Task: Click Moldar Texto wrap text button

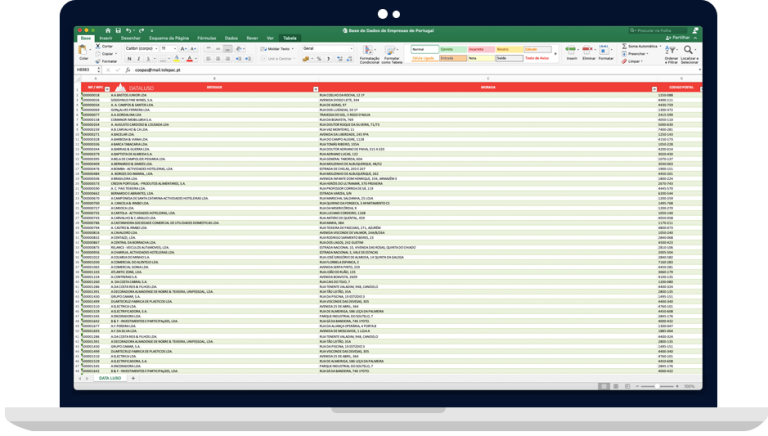Action: (x=277, y=49)
